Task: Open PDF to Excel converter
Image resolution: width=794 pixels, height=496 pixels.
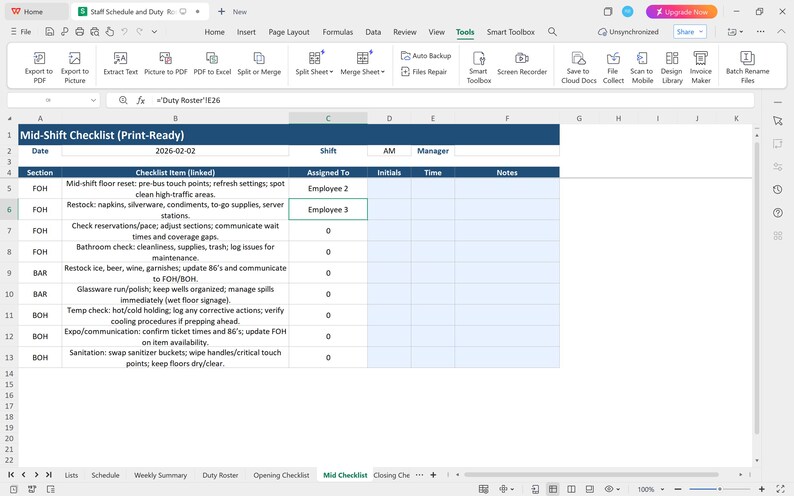Action: [x=212, y=63]
